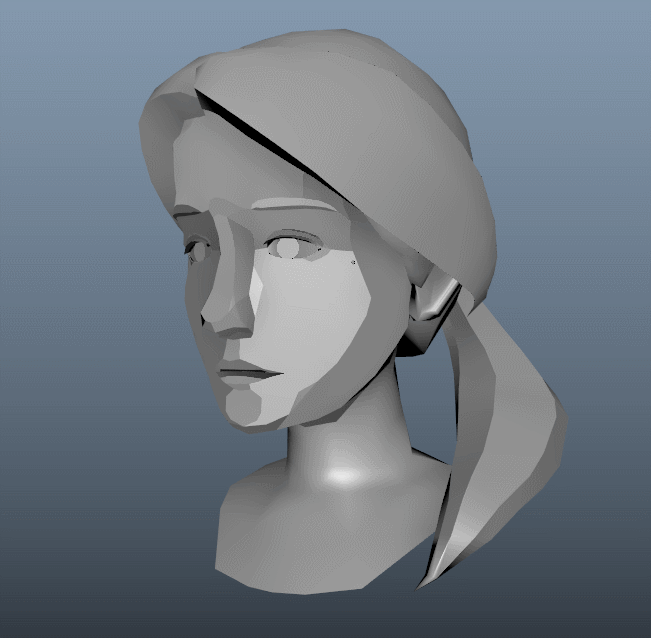Click the model's fully visible eye
Image resolution: width=651 pixels, height=638 pixels.
click(x=294, y=247)
